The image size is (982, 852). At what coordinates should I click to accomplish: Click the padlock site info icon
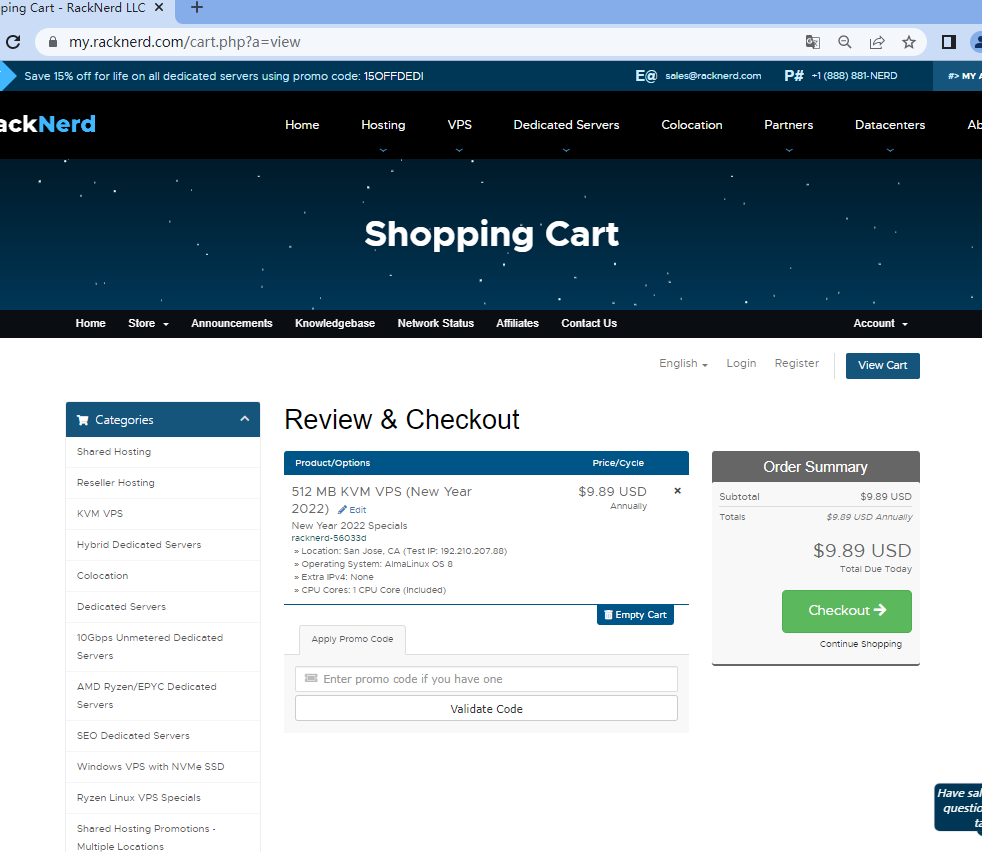(x=53, y=42)
